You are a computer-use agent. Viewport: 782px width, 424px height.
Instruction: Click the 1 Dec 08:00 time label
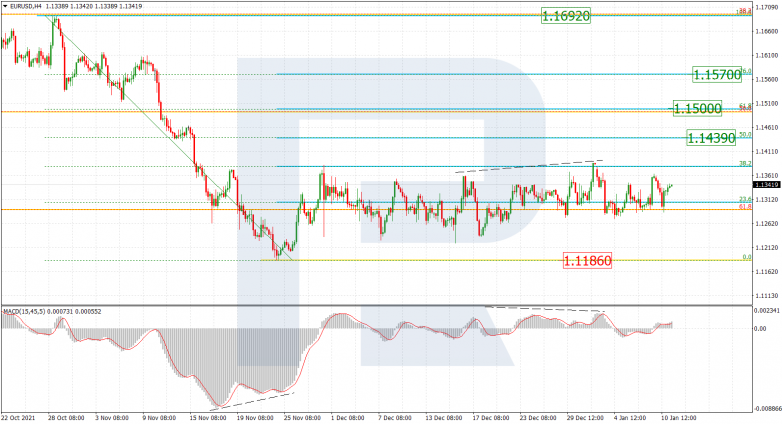(x=348, y=418)
